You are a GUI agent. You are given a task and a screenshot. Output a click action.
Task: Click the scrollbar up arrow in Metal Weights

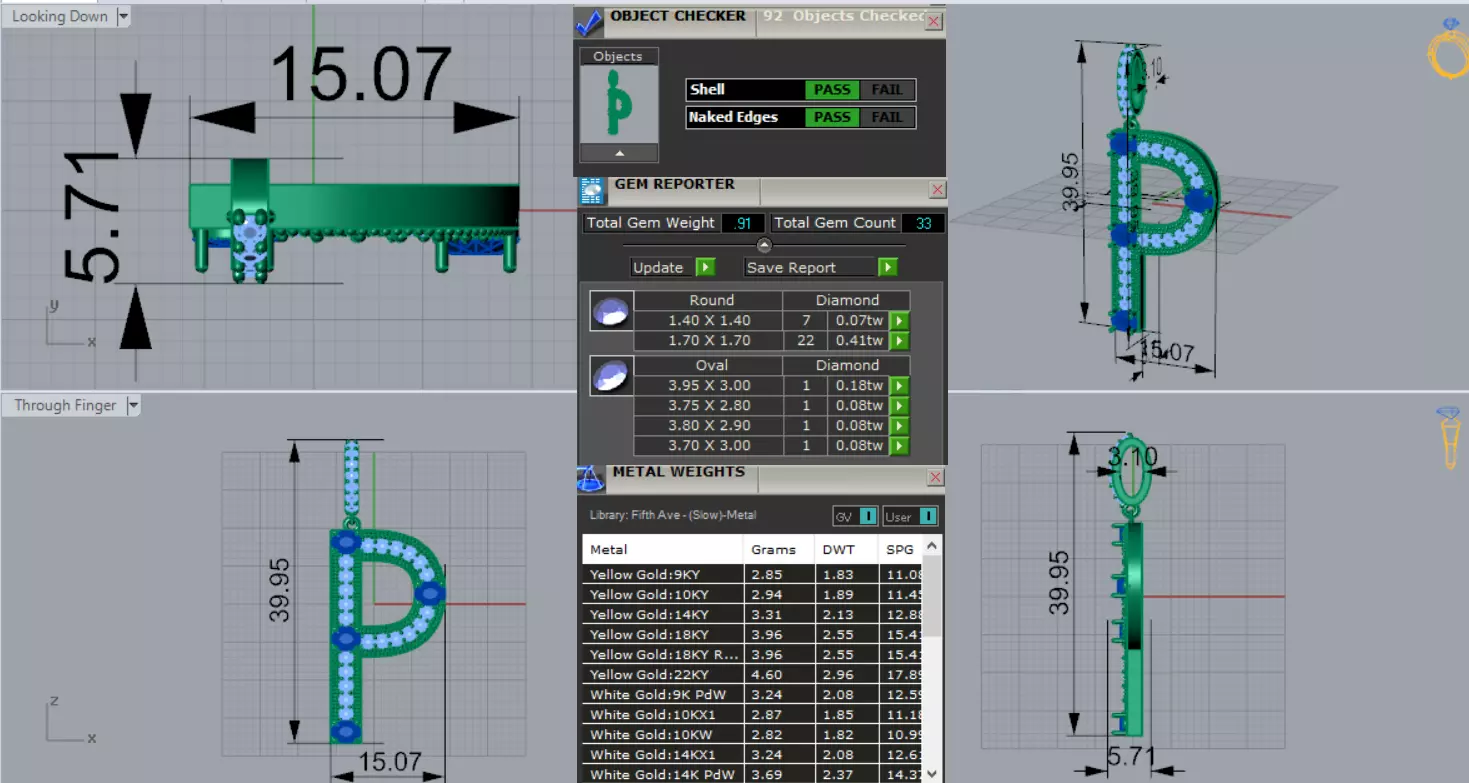(933, 546)
